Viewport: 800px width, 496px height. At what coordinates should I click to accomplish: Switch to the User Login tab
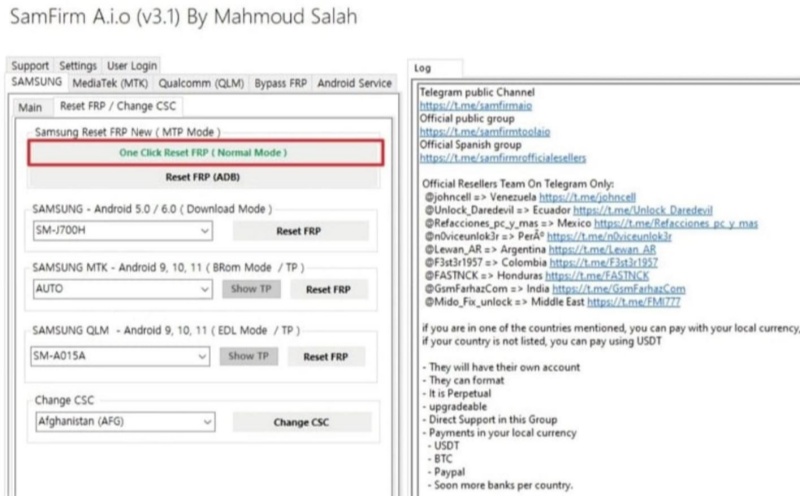[x=132, y=65]
